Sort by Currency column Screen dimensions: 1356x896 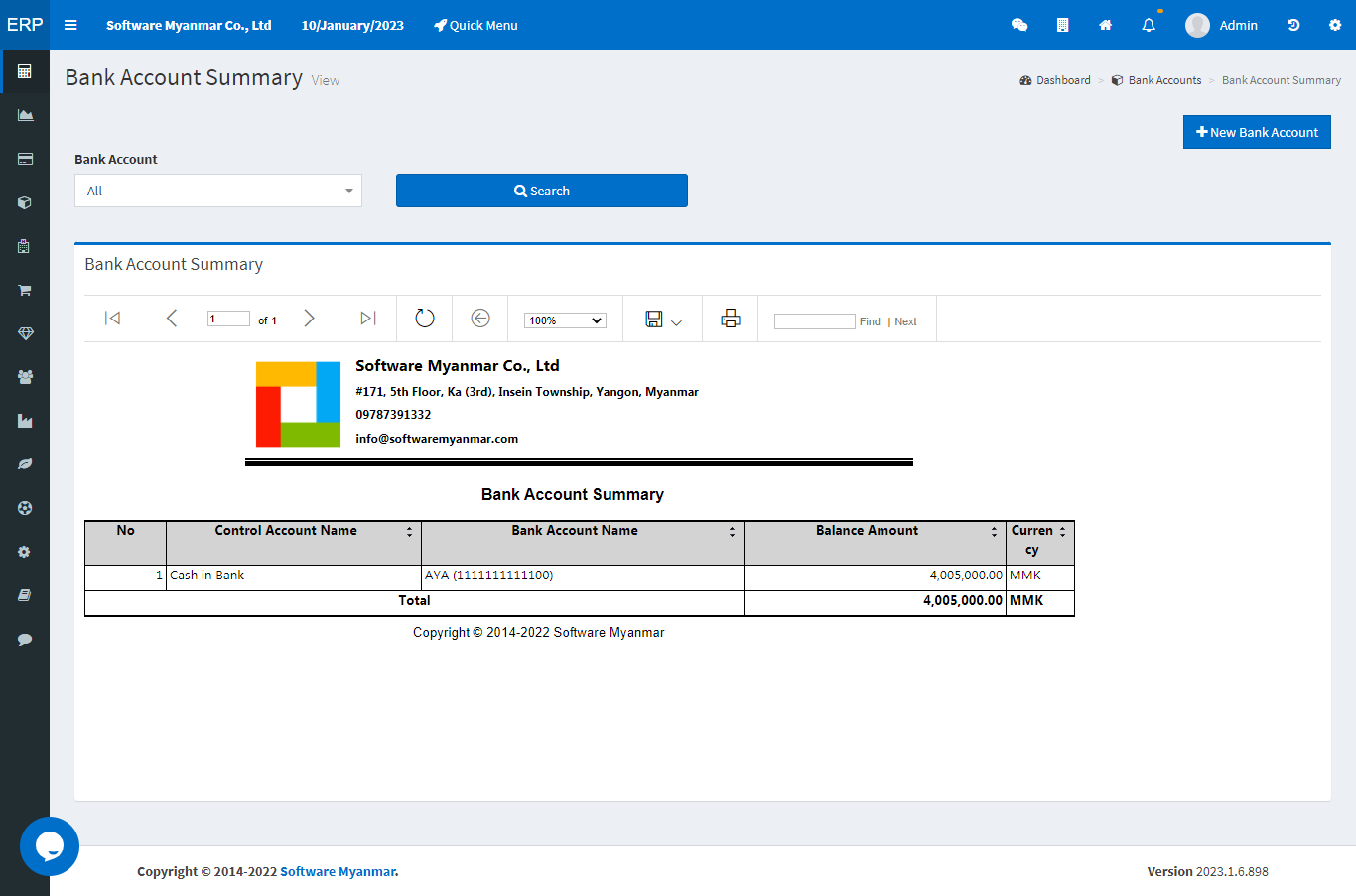[1062, 532]
